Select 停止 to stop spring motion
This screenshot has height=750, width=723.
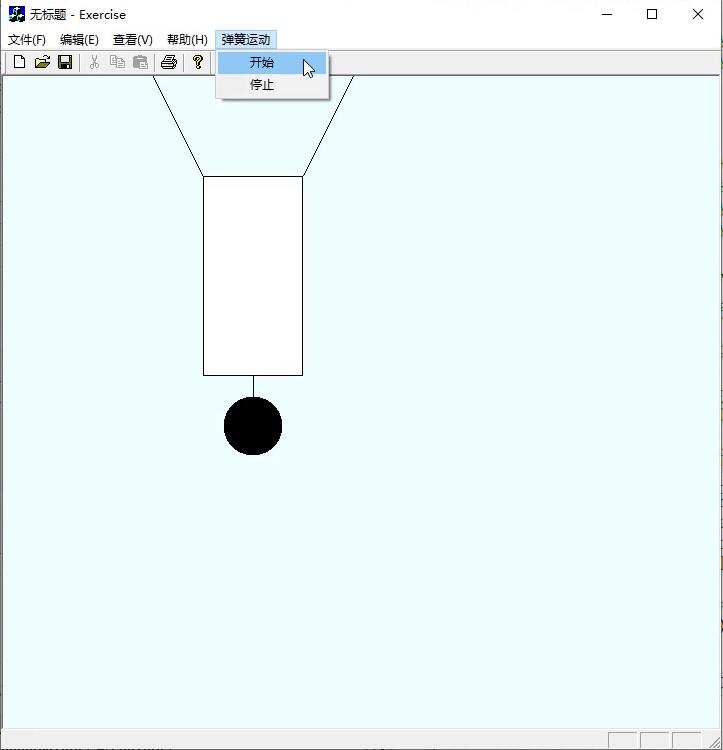pos(272,85)
